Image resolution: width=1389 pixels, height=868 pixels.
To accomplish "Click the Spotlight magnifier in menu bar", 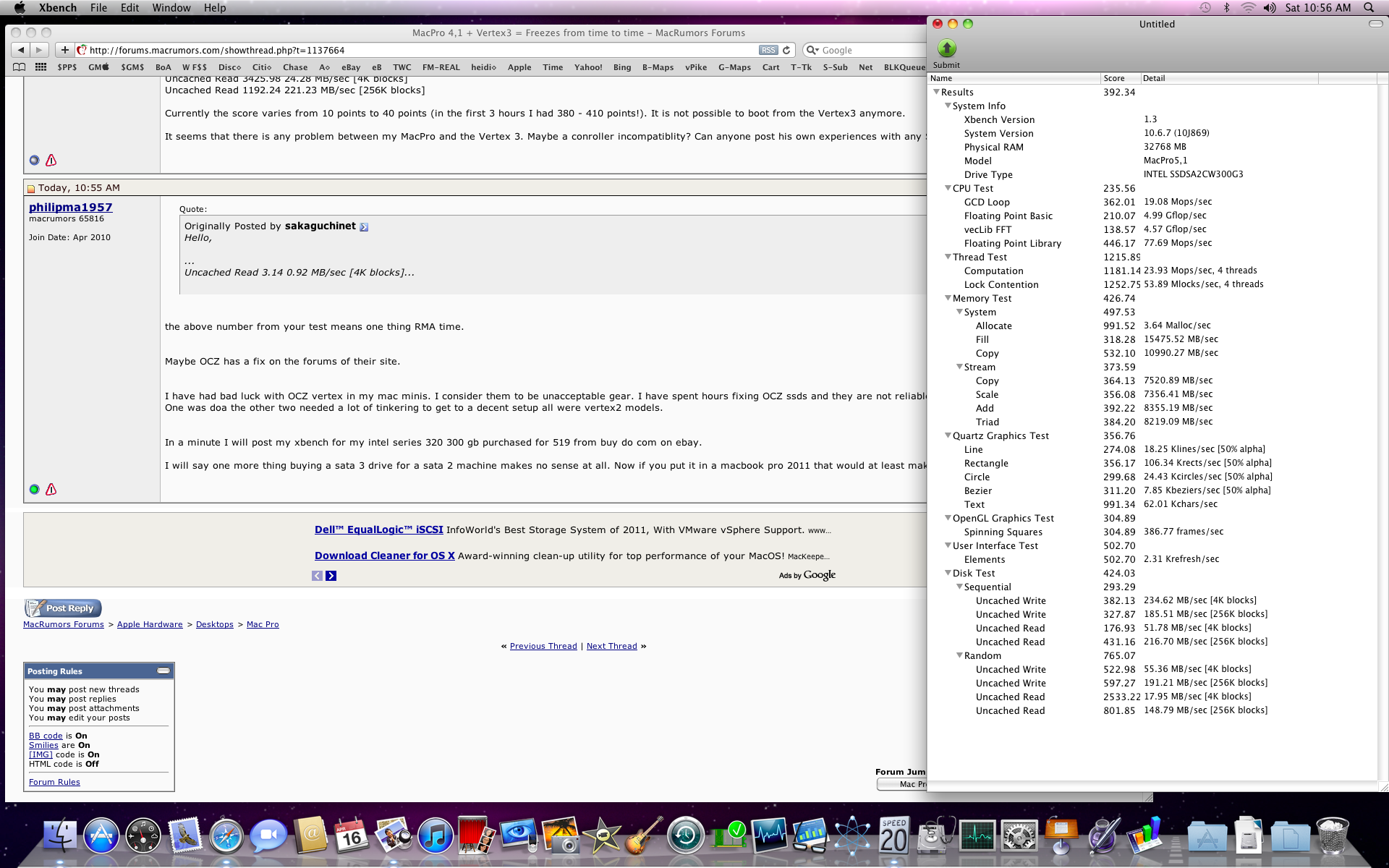I will [x=1369, y=8].
